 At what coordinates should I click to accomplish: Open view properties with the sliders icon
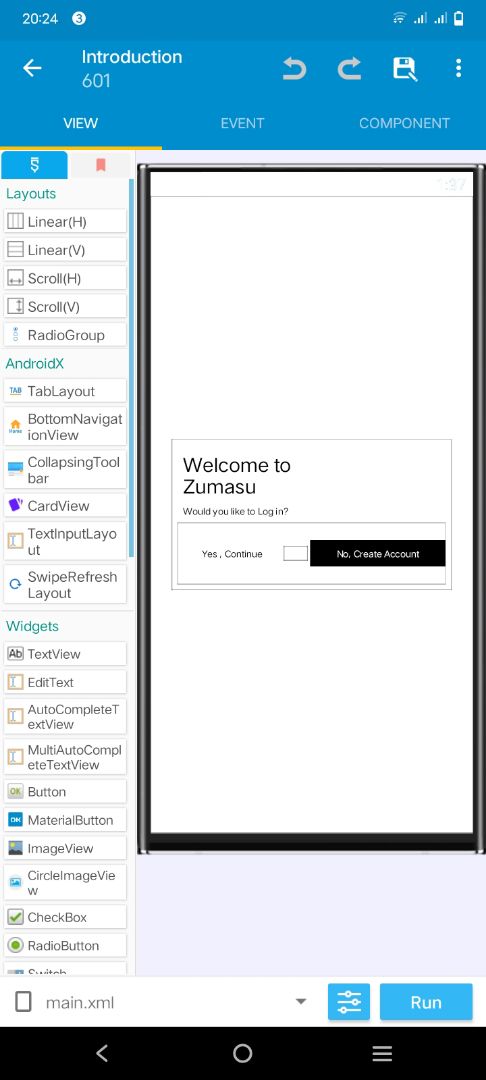349,1001
